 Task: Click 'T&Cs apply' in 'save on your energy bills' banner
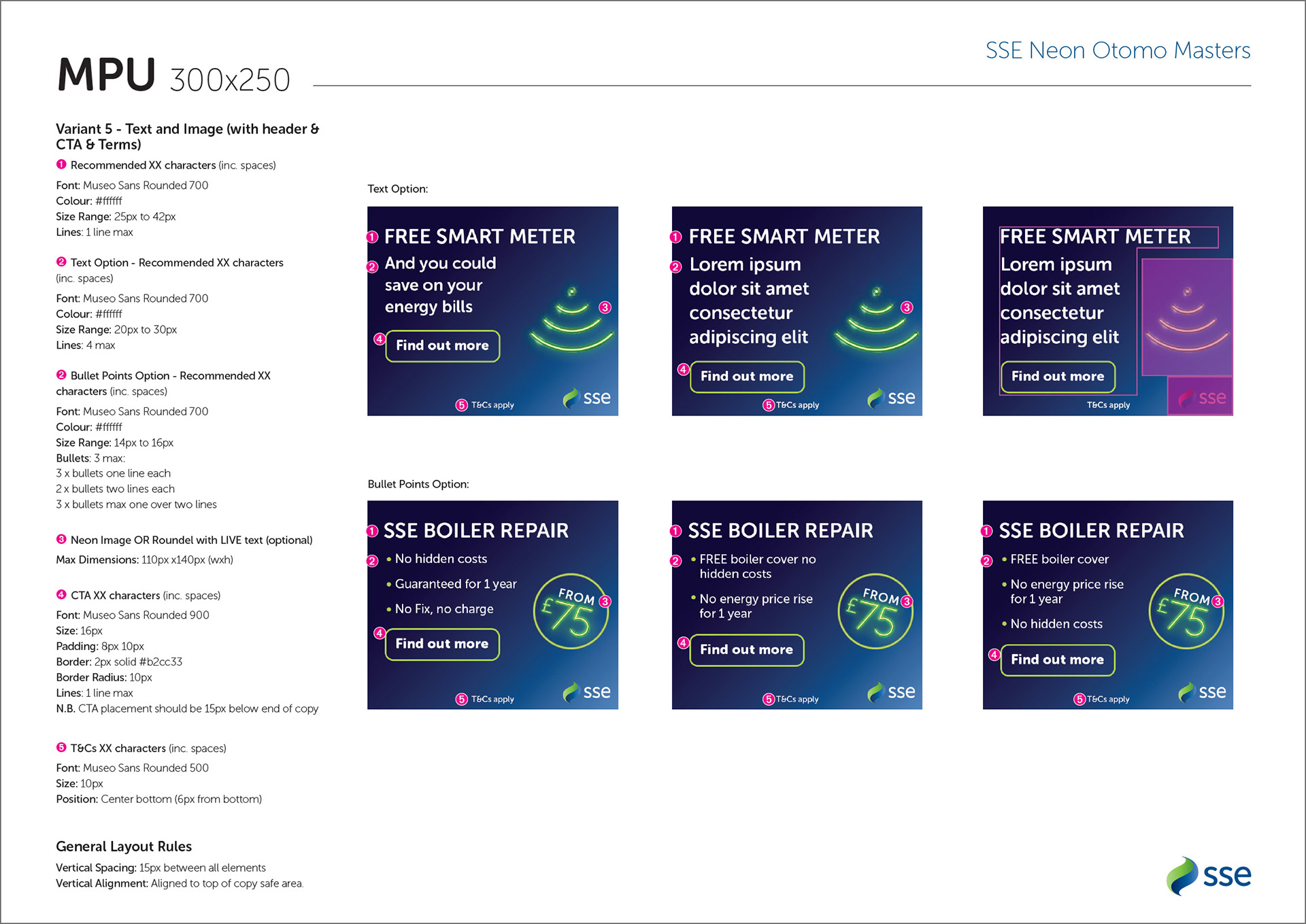pyautogui.click(x=492, y=405)
